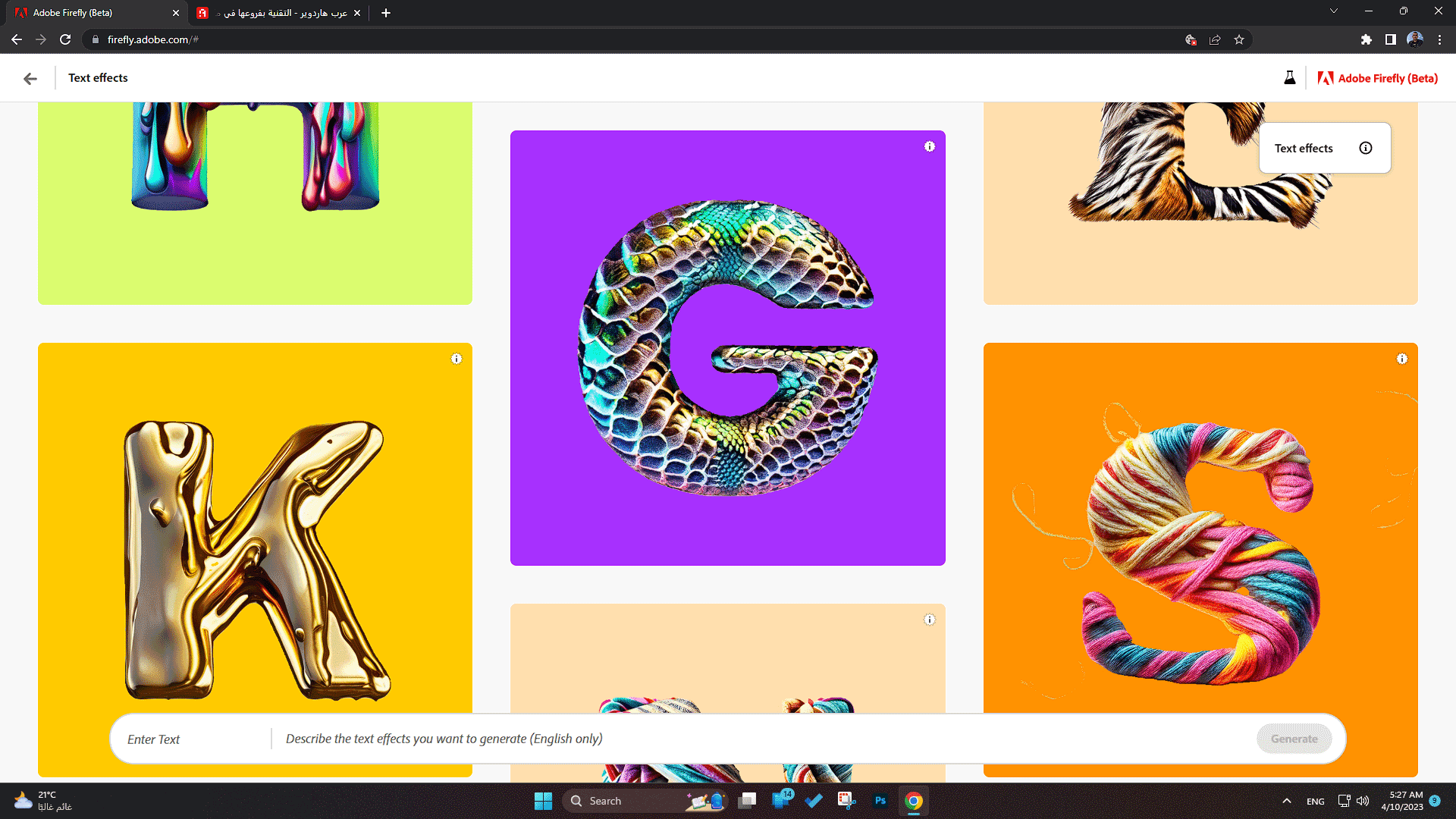
Task: Select the dripping paint letter thumbnail
Action: point(255,203)
